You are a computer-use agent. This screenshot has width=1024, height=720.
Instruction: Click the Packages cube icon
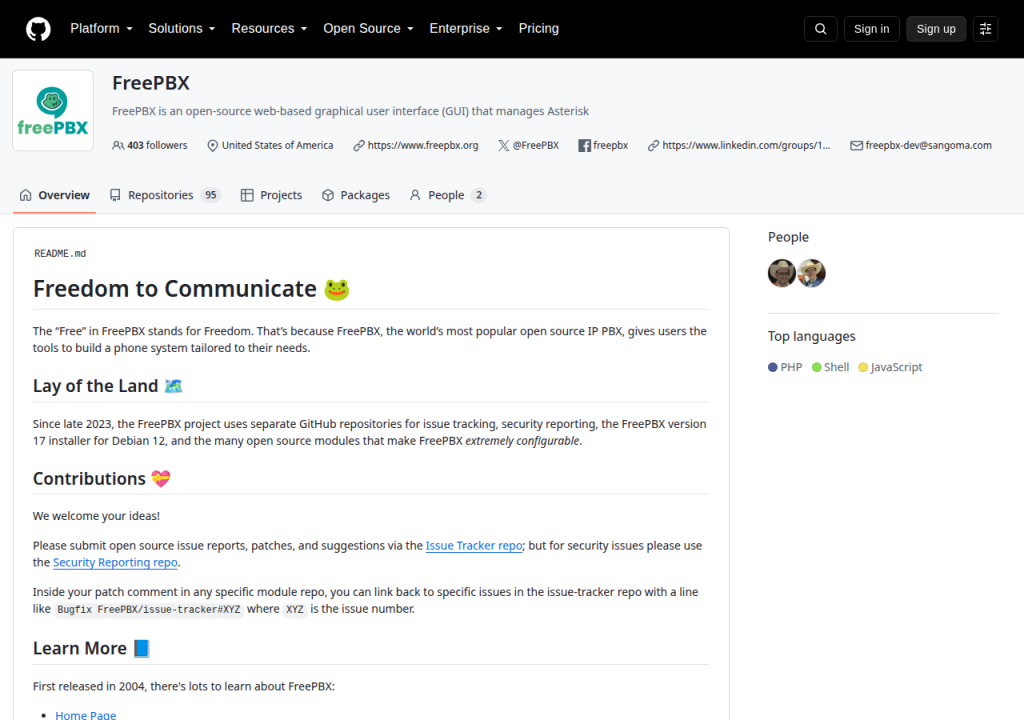[x=328, y=195]
